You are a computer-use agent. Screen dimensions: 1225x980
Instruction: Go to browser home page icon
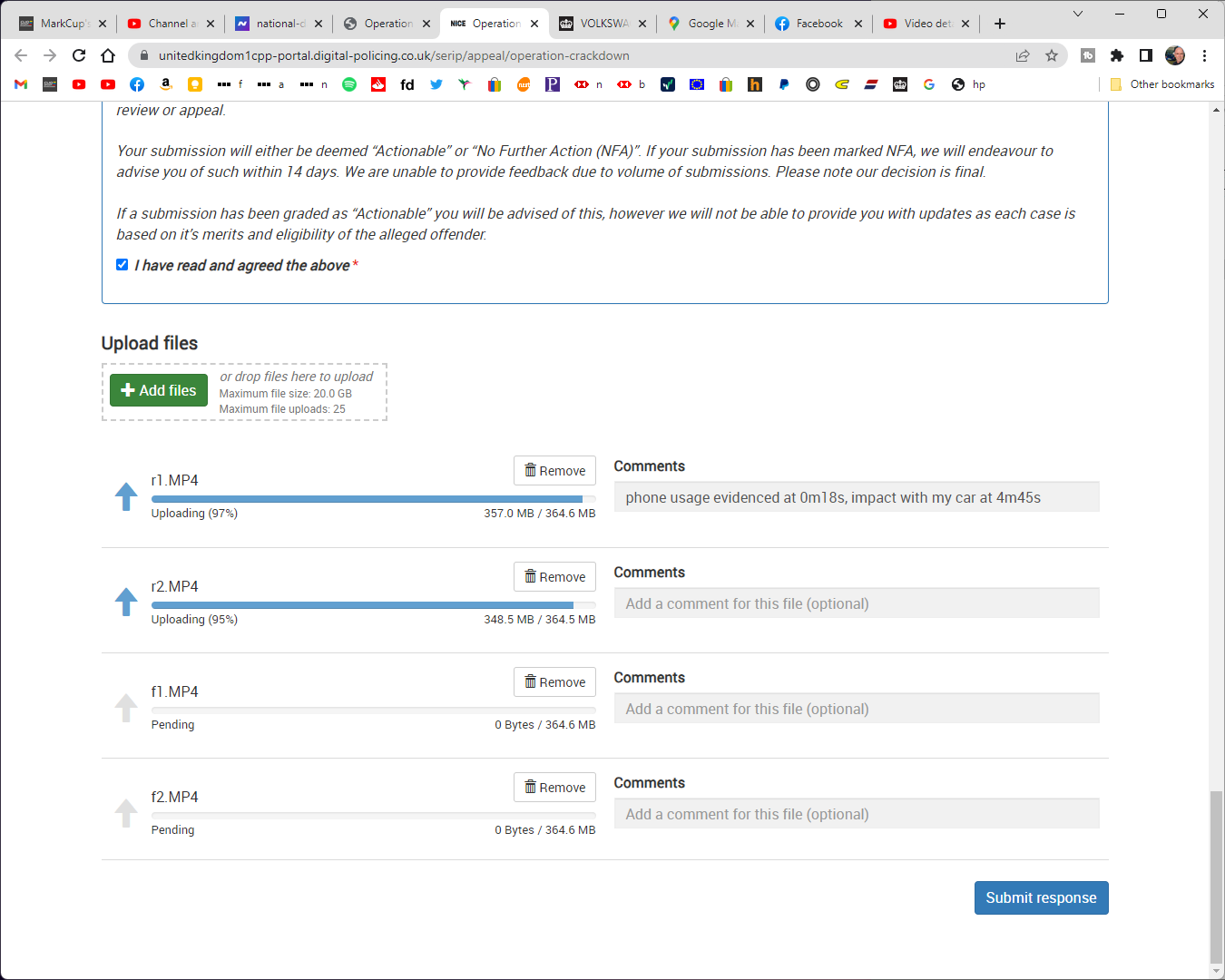(x=108, y=55)
